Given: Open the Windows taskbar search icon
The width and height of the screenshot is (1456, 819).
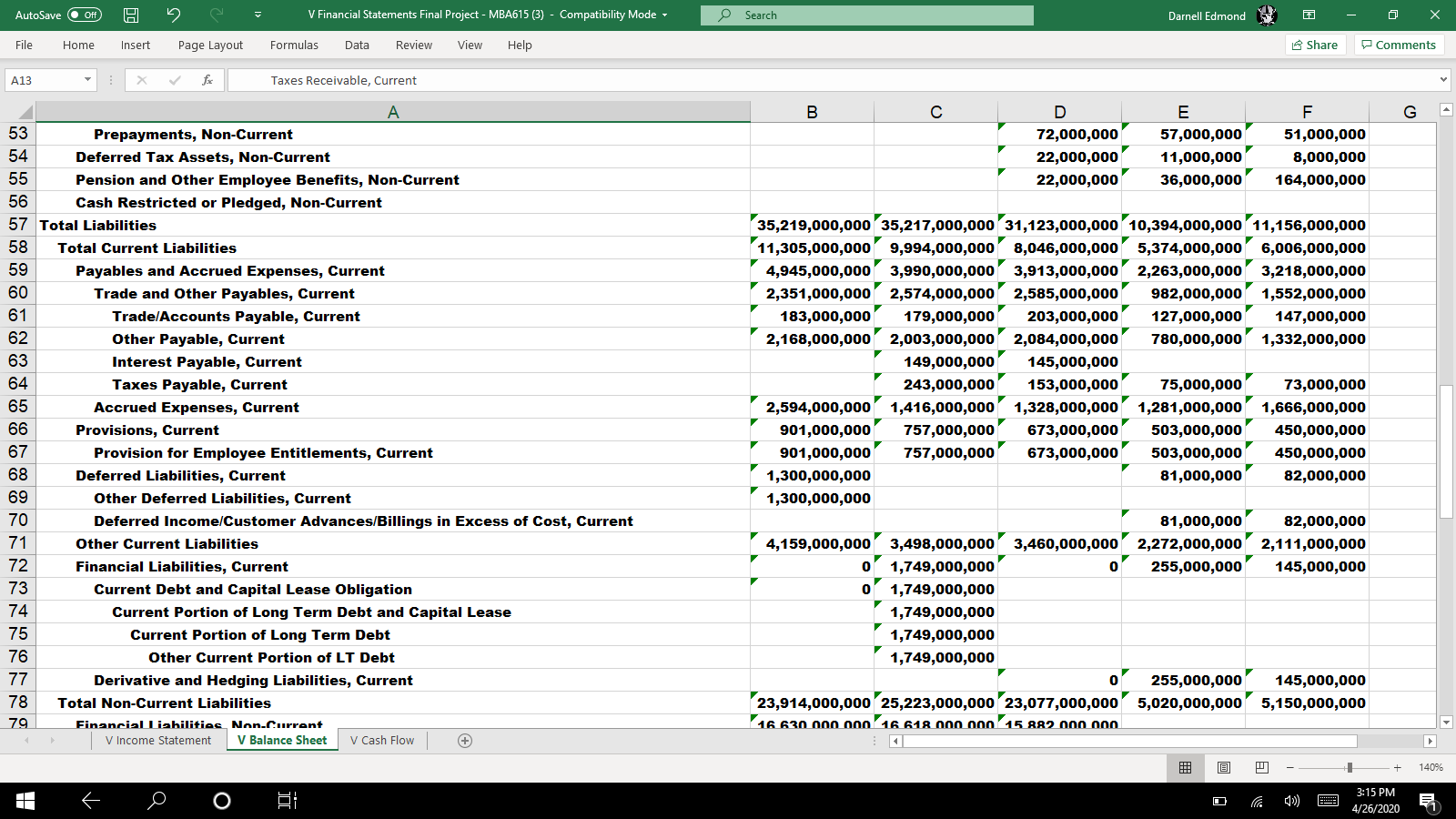Looking at the screenshot, I should pos(157,801).
